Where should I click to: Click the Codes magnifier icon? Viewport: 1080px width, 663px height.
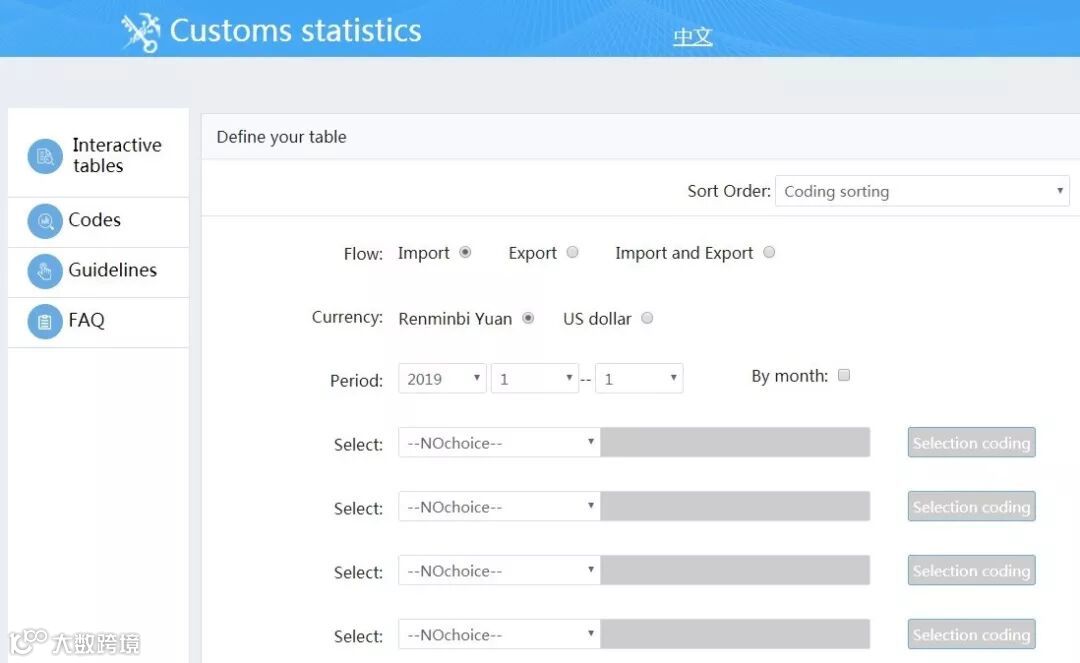click(45, 221)
